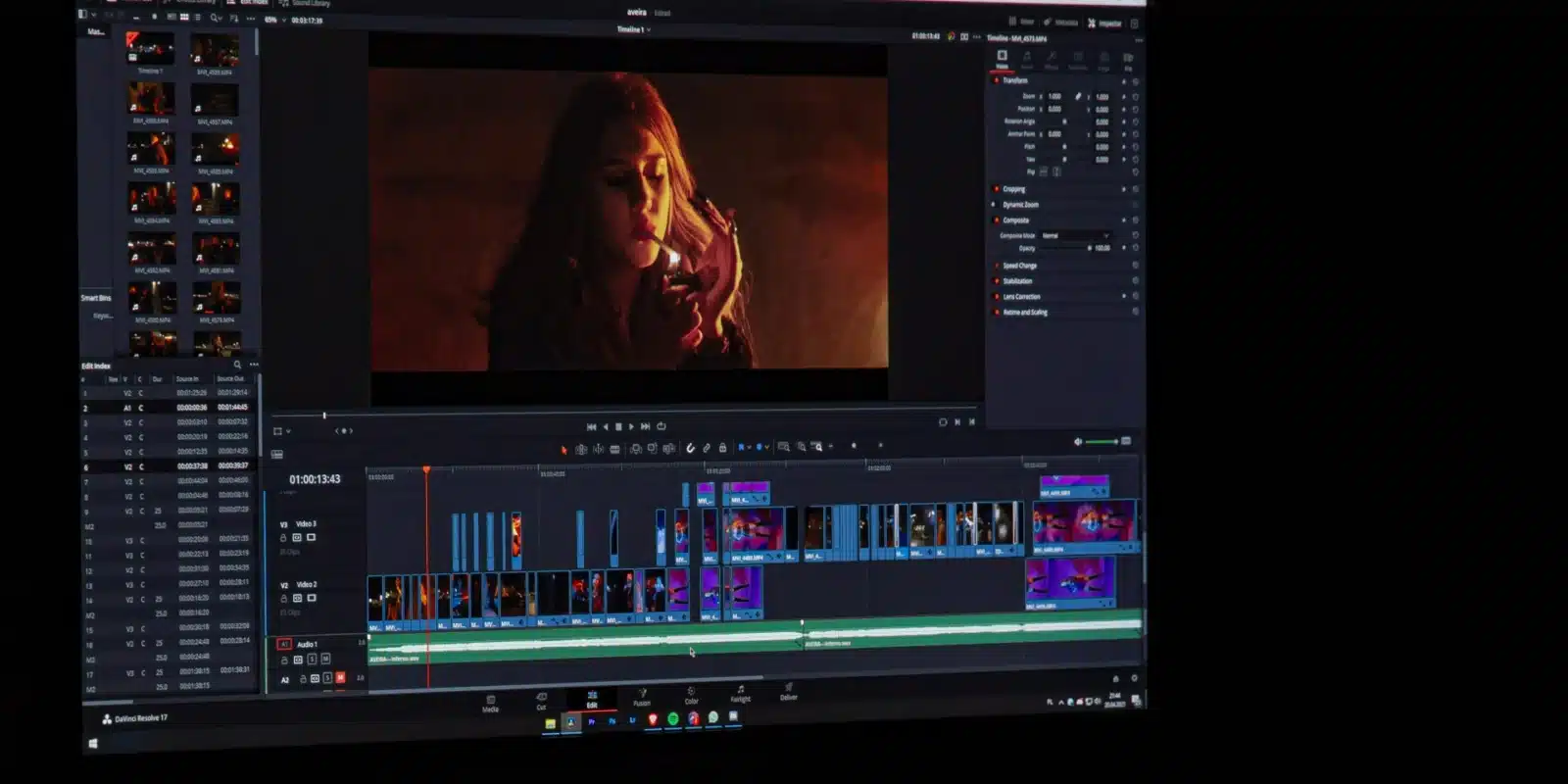The height and width of the screenshot is (784, 1568).
Task: Toggle the timeline Snapping magnet icon
Action: [690, 448]
